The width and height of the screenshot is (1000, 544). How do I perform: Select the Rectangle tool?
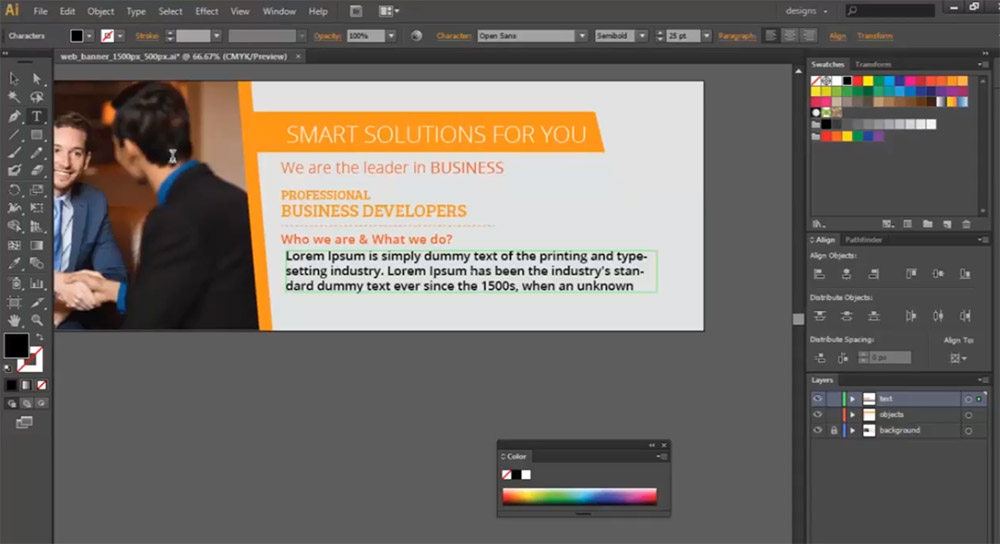(x=37, y=135)
